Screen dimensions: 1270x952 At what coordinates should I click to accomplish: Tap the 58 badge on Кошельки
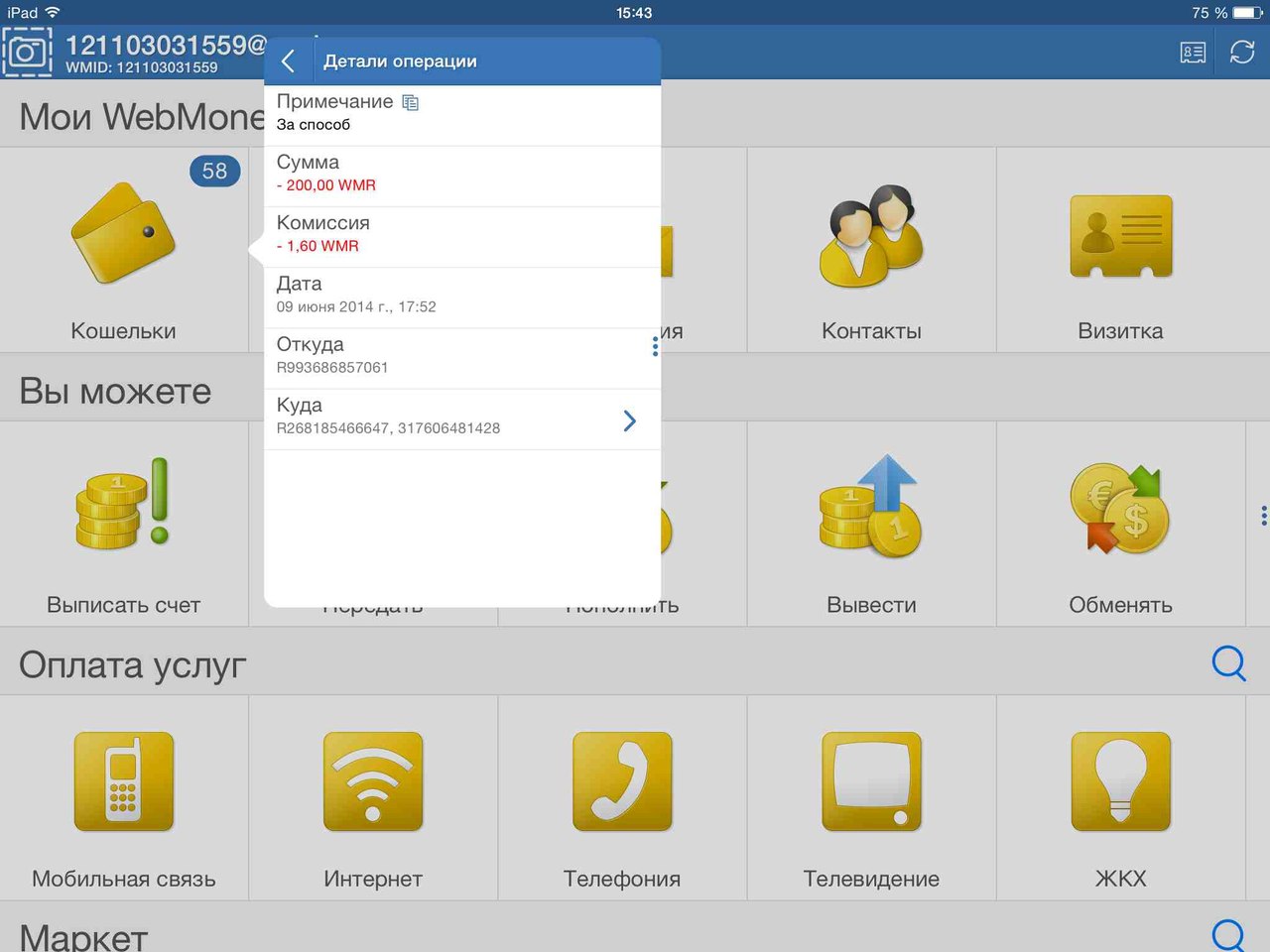(214, 171)
